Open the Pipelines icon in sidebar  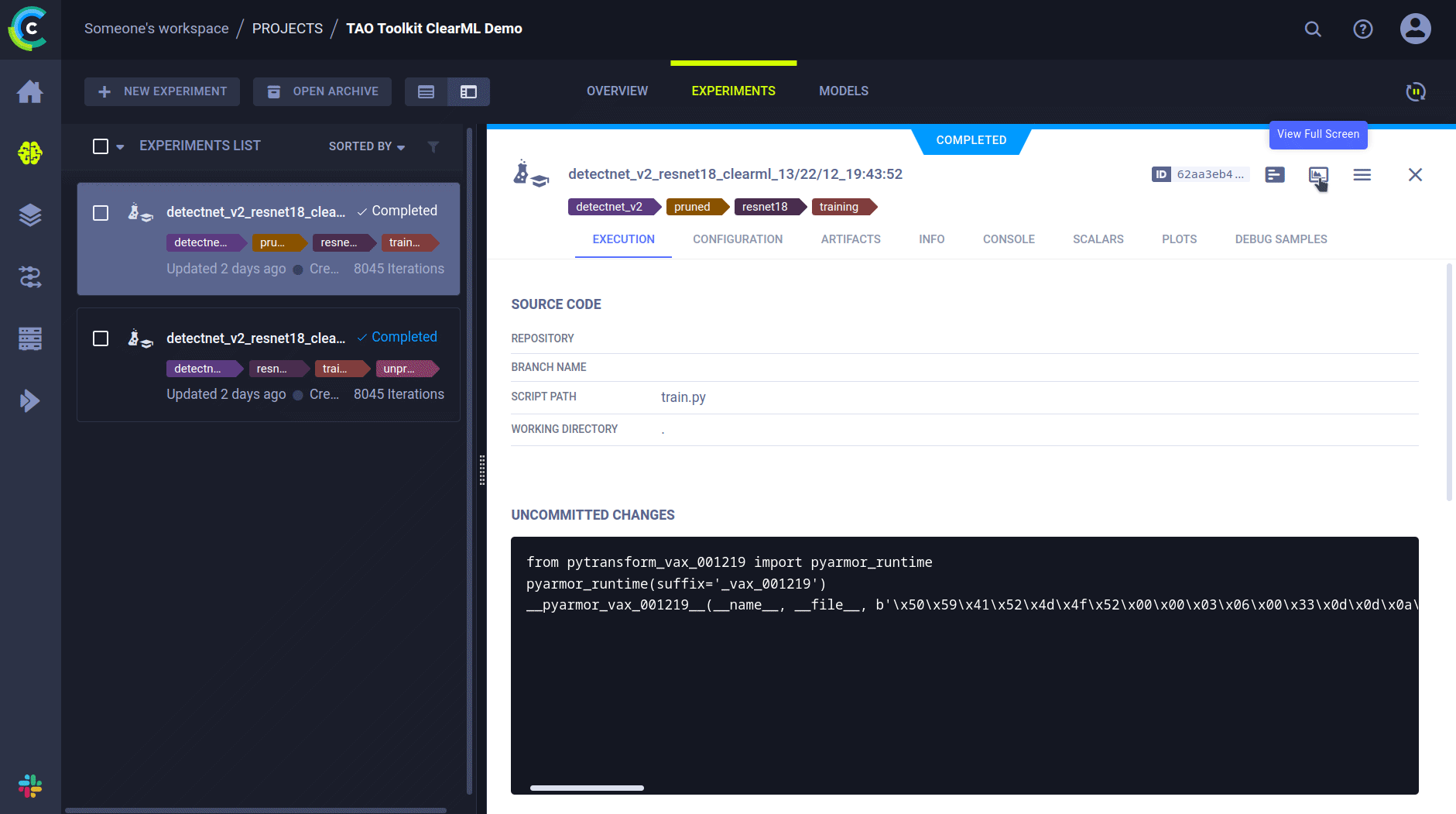point(30,276)
